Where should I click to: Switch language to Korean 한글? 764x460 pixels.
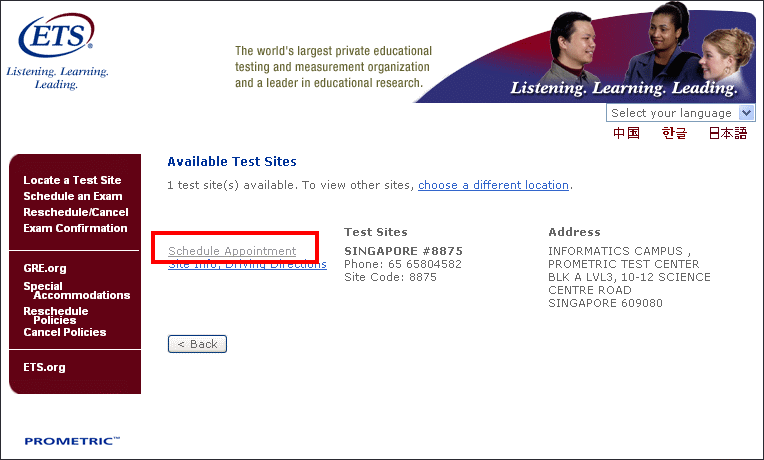pos(674,133)
